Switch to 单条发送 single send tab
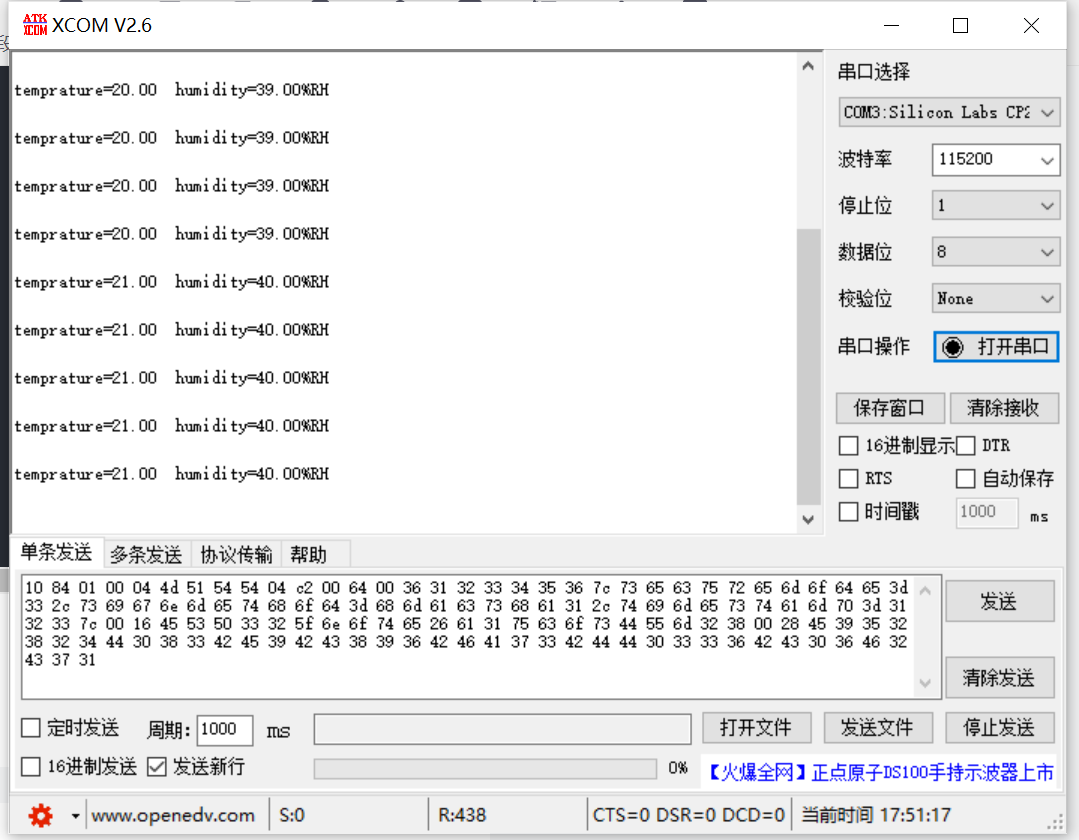Screen dimensions: 1079x840 point(56,552)
